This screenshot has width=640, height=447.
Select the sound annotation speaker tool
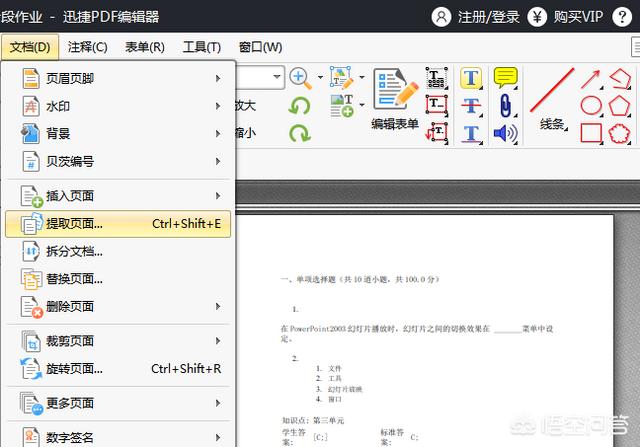[506, 133]
